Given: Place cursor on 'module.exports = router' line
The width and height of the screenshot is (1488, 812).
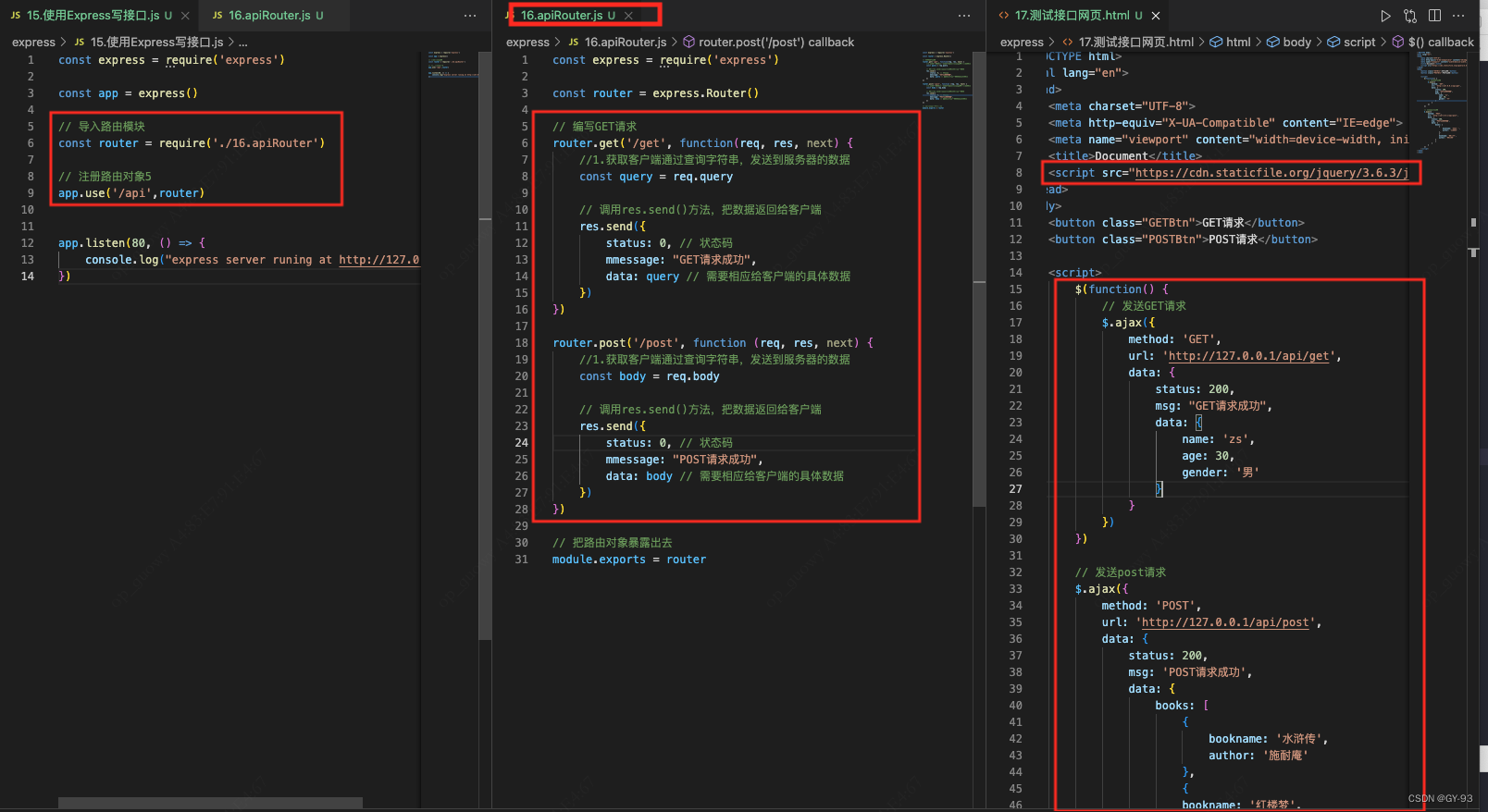Looking at the screenshot, I should [x=629, y=560].
